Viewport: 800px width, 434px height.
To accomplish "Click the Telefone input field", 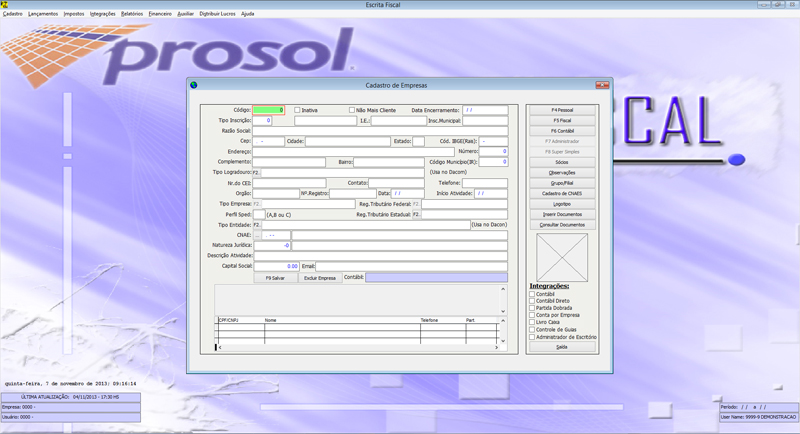I will pyautogui.click(x=485, y=183).
